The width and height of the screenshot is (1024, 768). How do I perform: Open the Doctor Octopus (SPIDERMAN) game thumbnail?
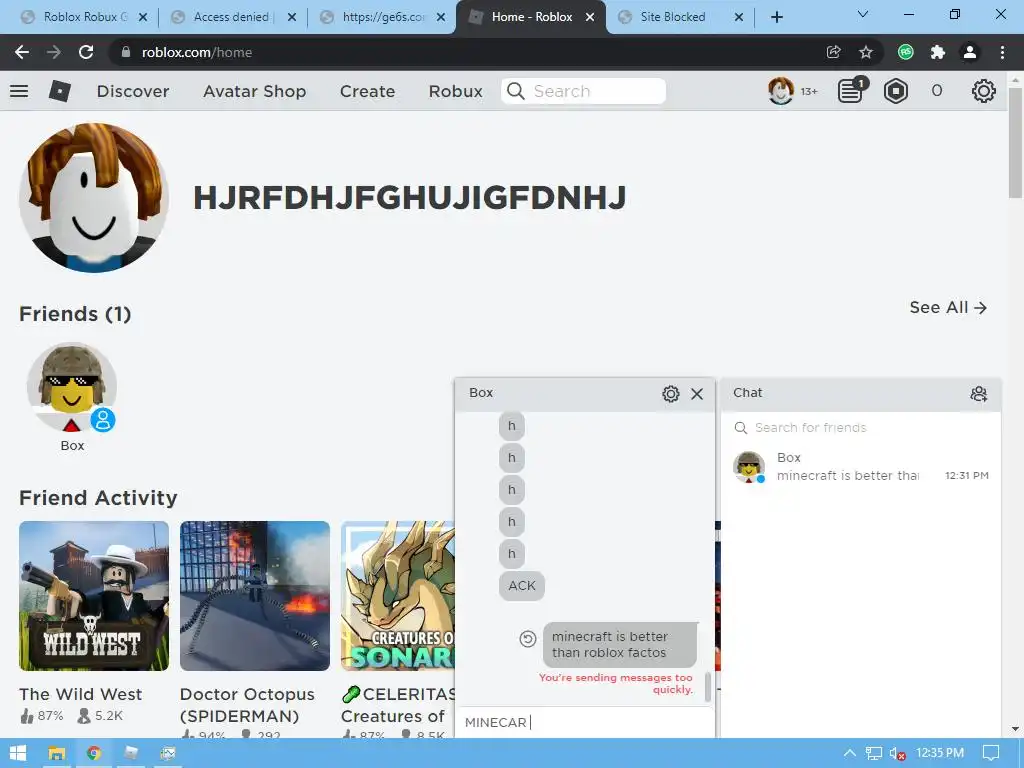point(255,596)
